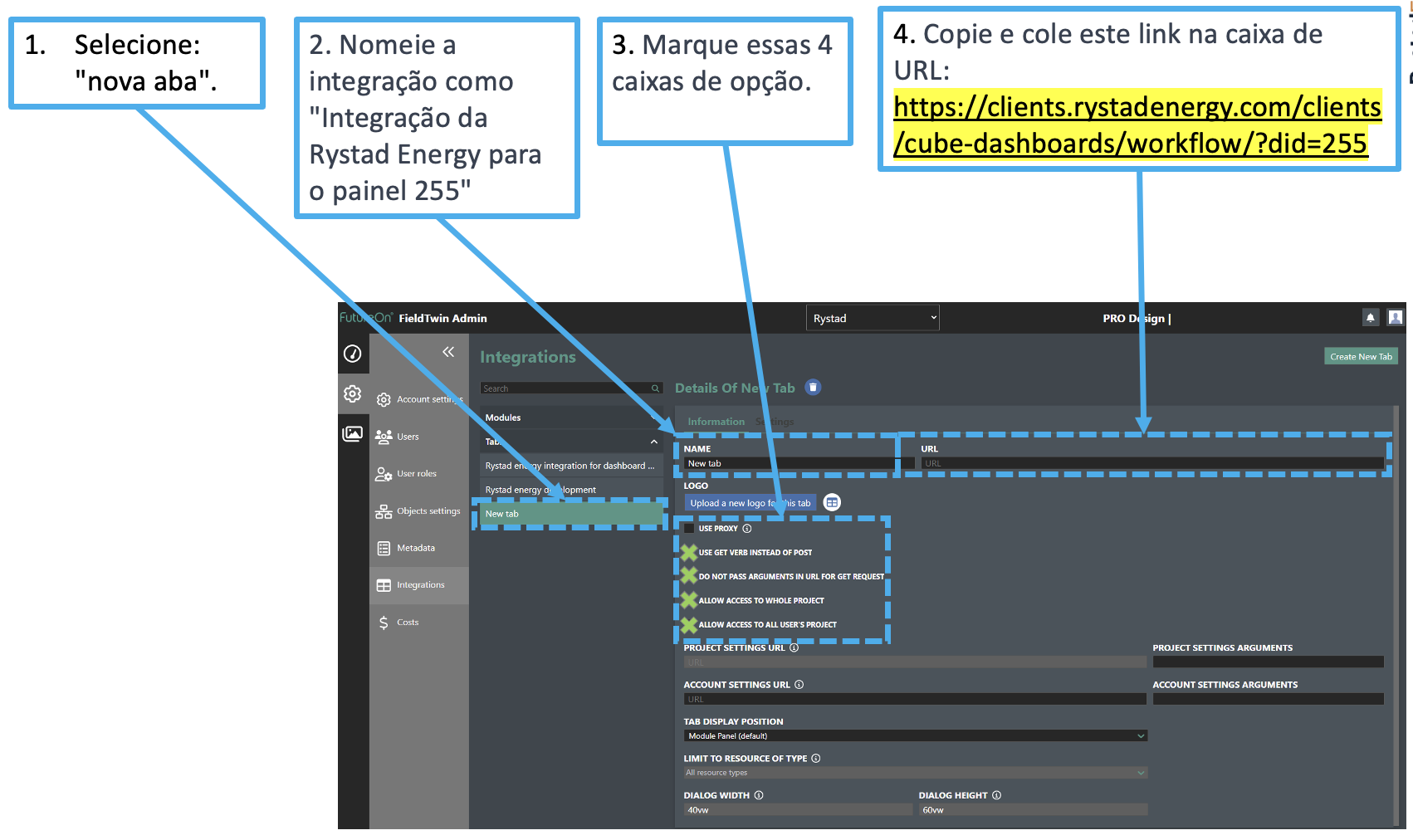Open Metadata in the sidebar
The image size is (1413, 840).
click(x=419, y=548)
